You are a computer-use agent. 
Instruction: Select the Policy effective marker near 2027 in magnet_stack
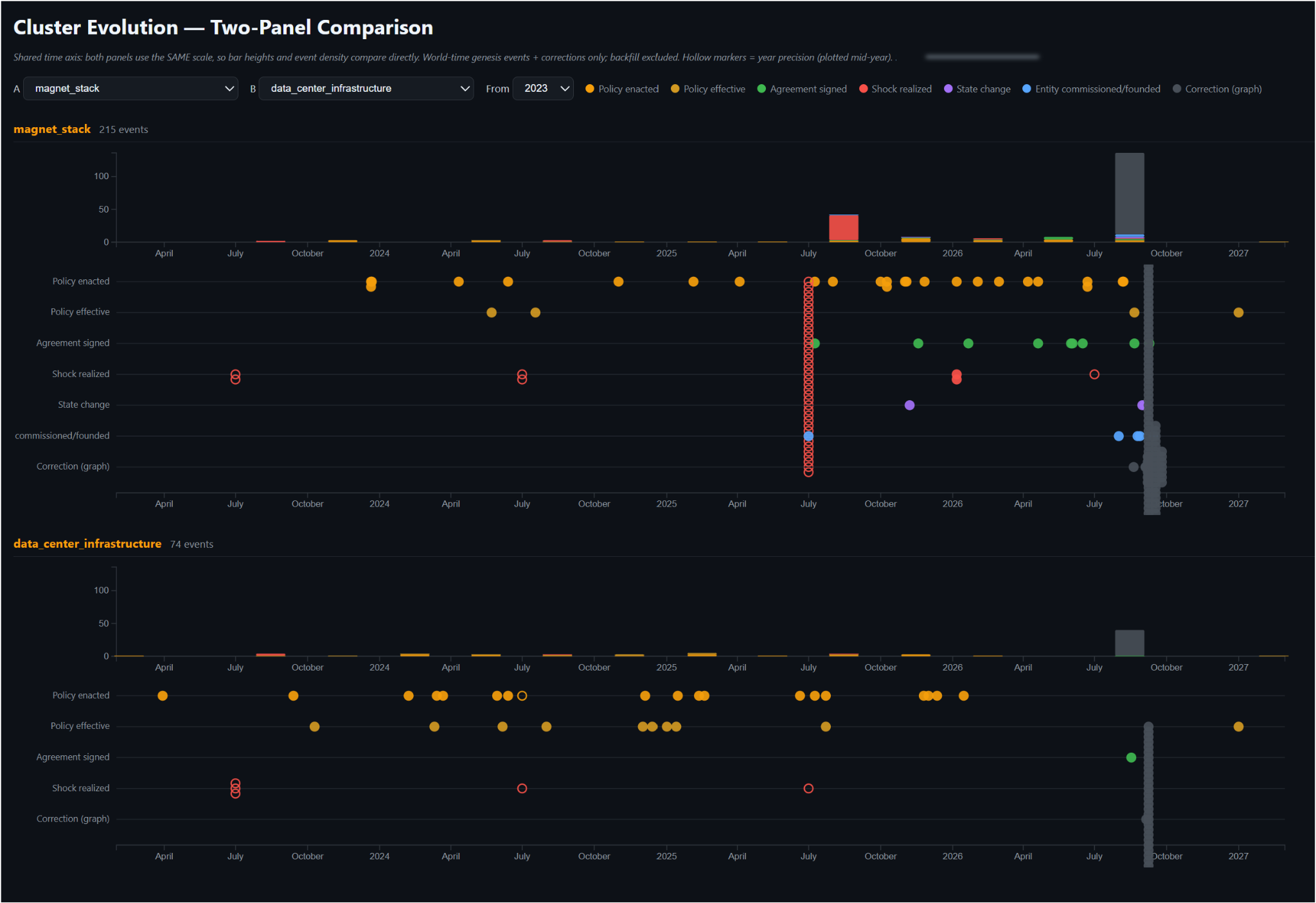pyautogui.click(x=1238, y=313)
